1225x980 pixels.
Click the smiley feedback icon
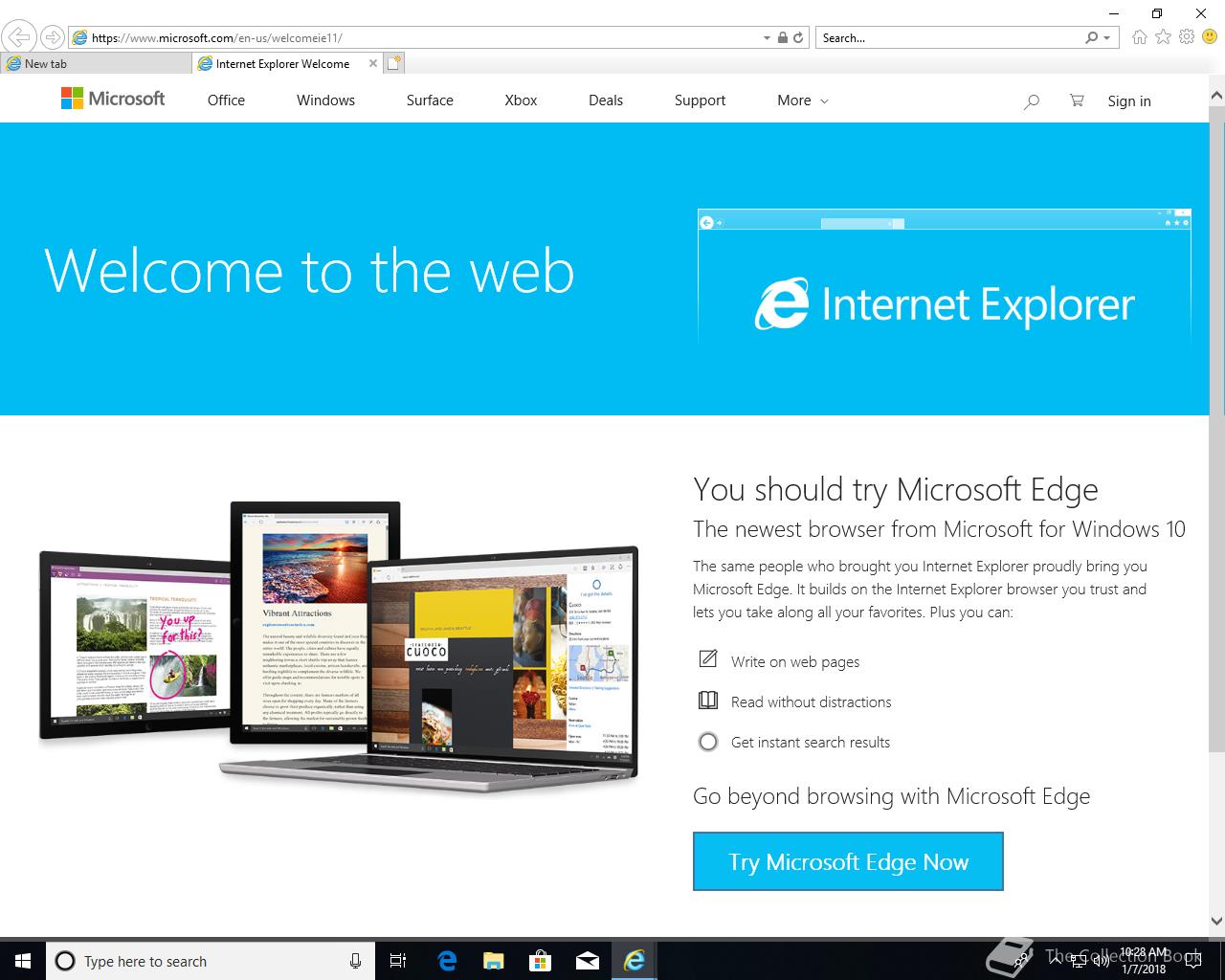[1210, 37]
